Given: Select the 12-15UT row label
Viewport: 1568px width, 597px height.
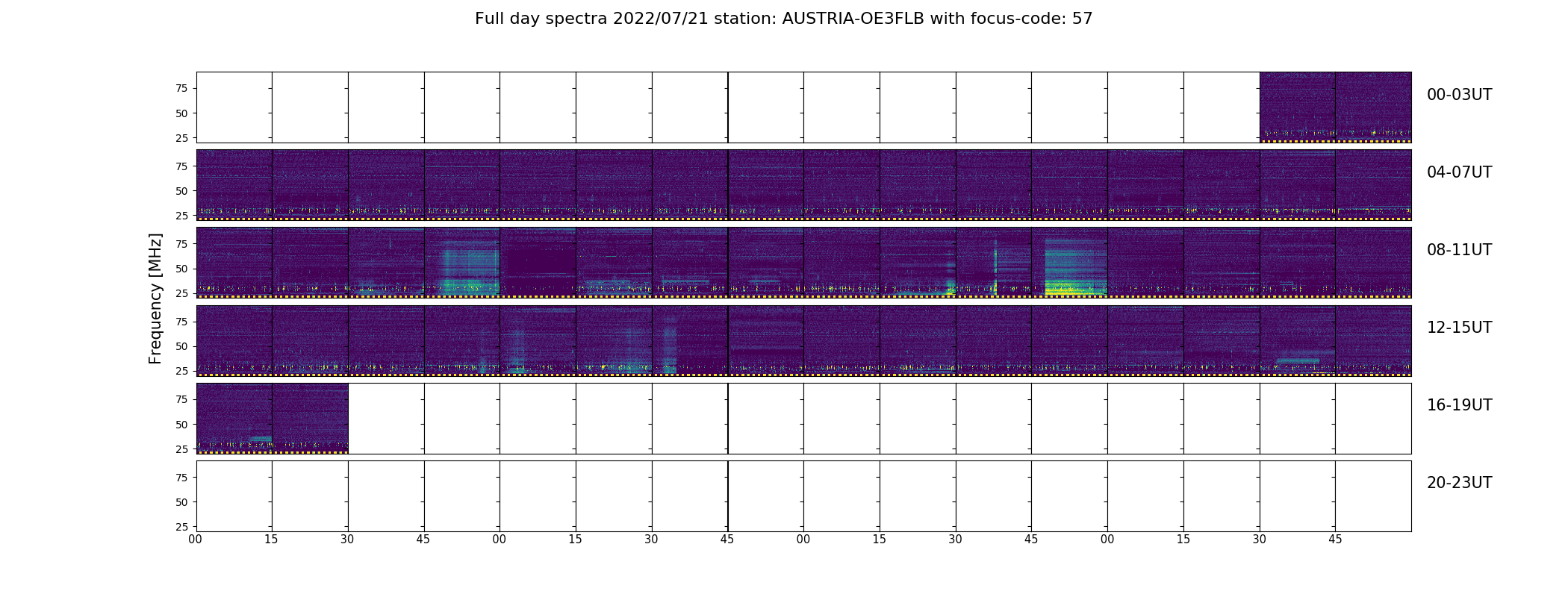Looking at the screenshot, I should coord(1459,328).
